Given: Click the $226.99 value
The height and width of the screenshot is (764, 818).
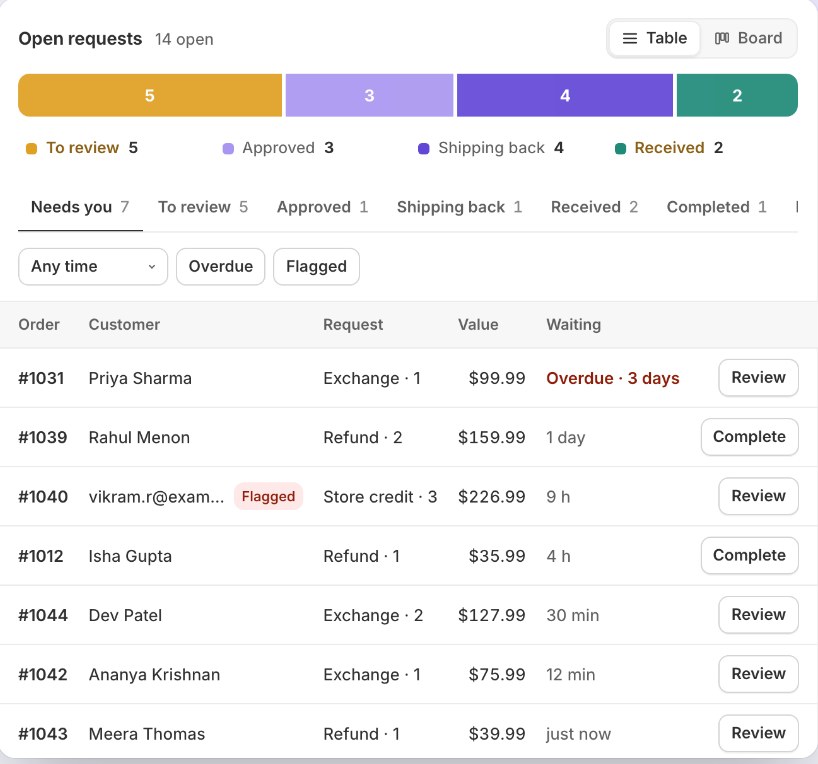Looking at the screenshot, I should (x=491, y=496).
